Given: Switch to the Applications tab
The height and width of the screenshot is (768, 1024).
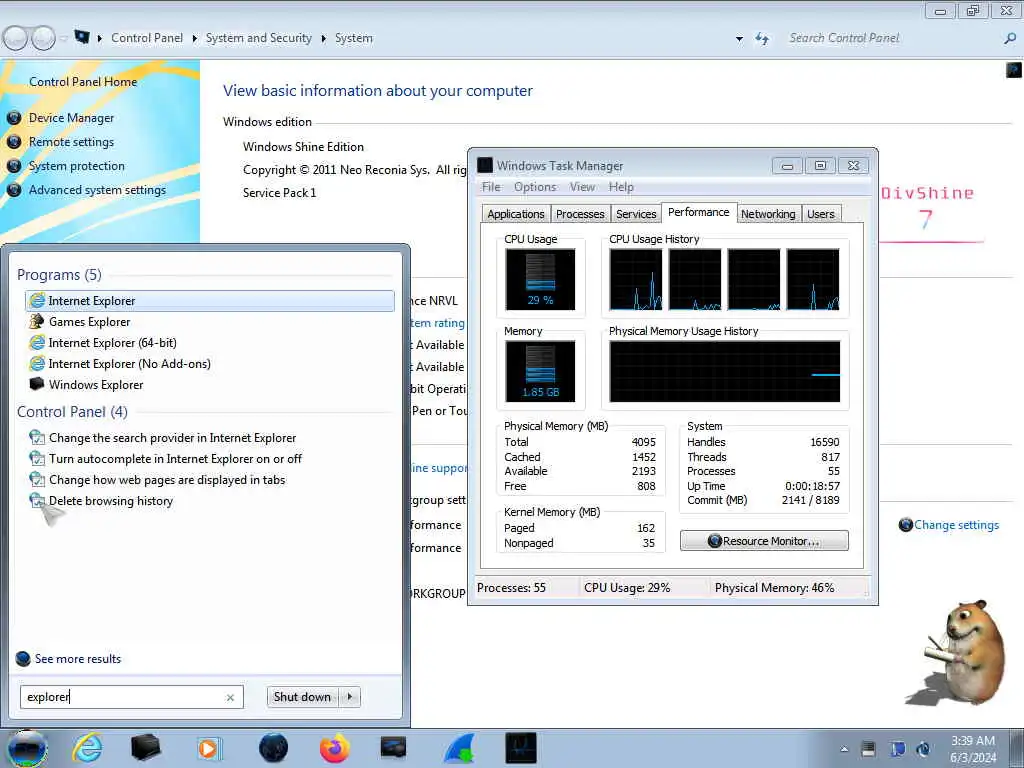Looking at the screenshot, I should 515,214.
